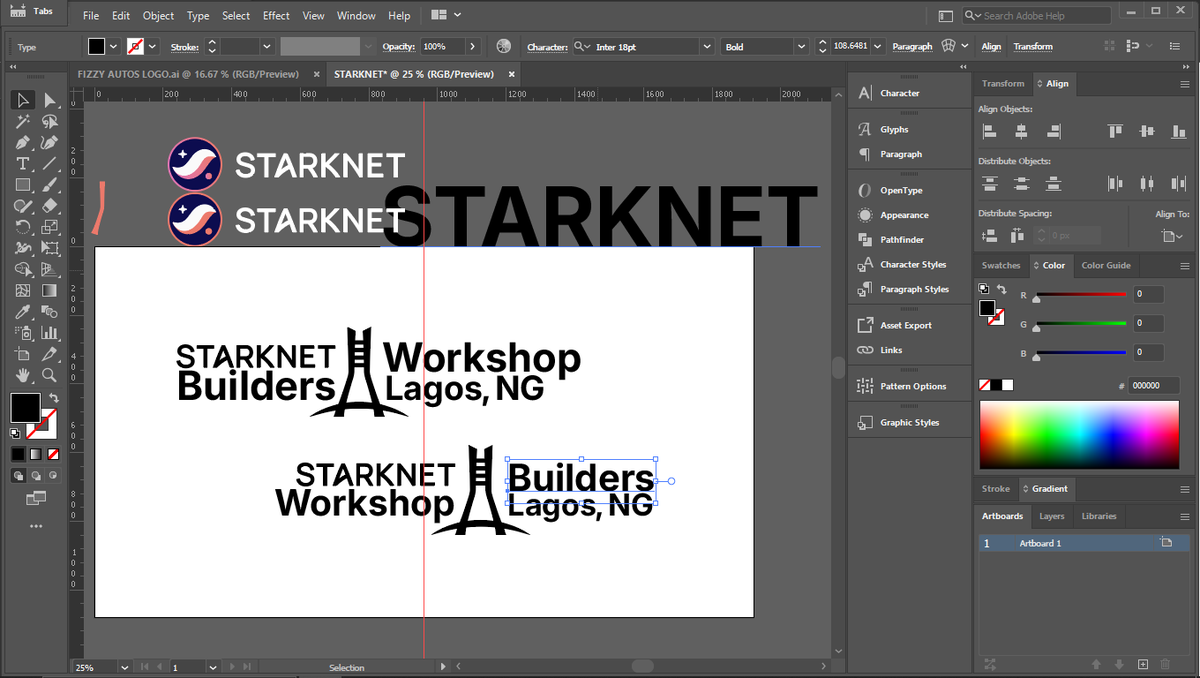Click Vertical Distribute Center icon
This screenshot has width=1200, height=678.
point(1021,183)
